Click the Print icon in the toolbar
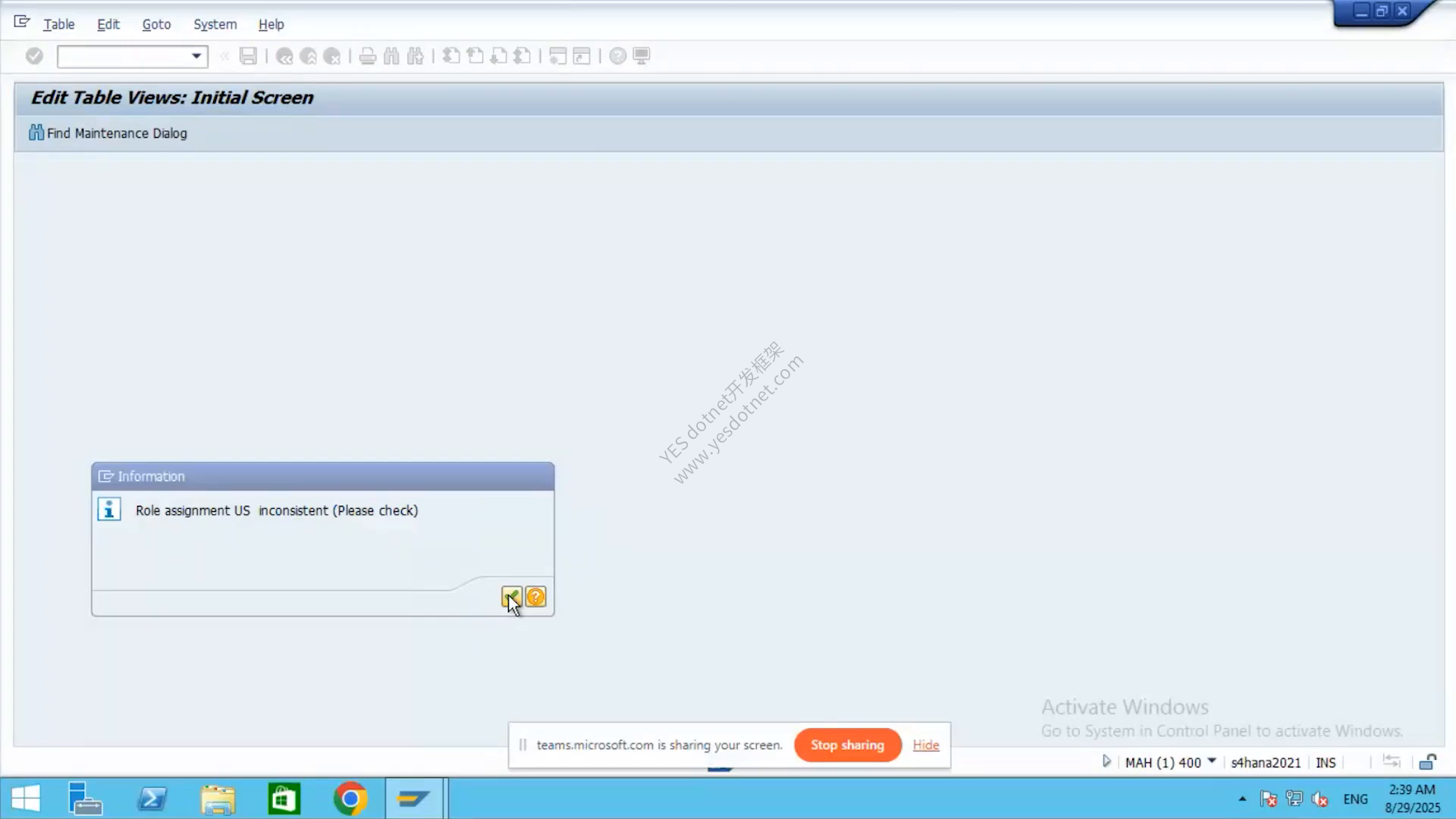Viewport: 1456px width, 819px height. (x=368, y=56)
